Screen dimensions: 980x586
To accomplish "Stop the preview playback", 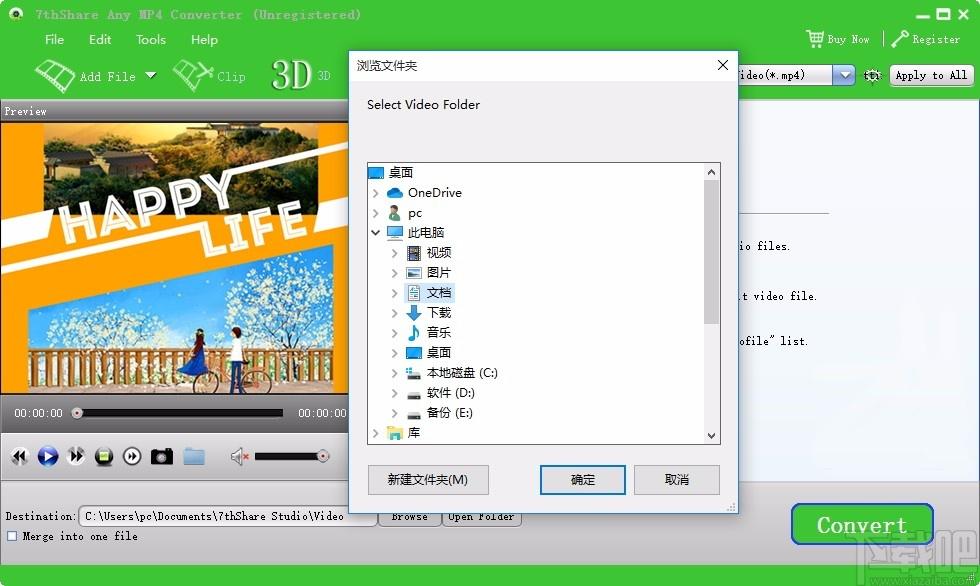I will 104,456.
